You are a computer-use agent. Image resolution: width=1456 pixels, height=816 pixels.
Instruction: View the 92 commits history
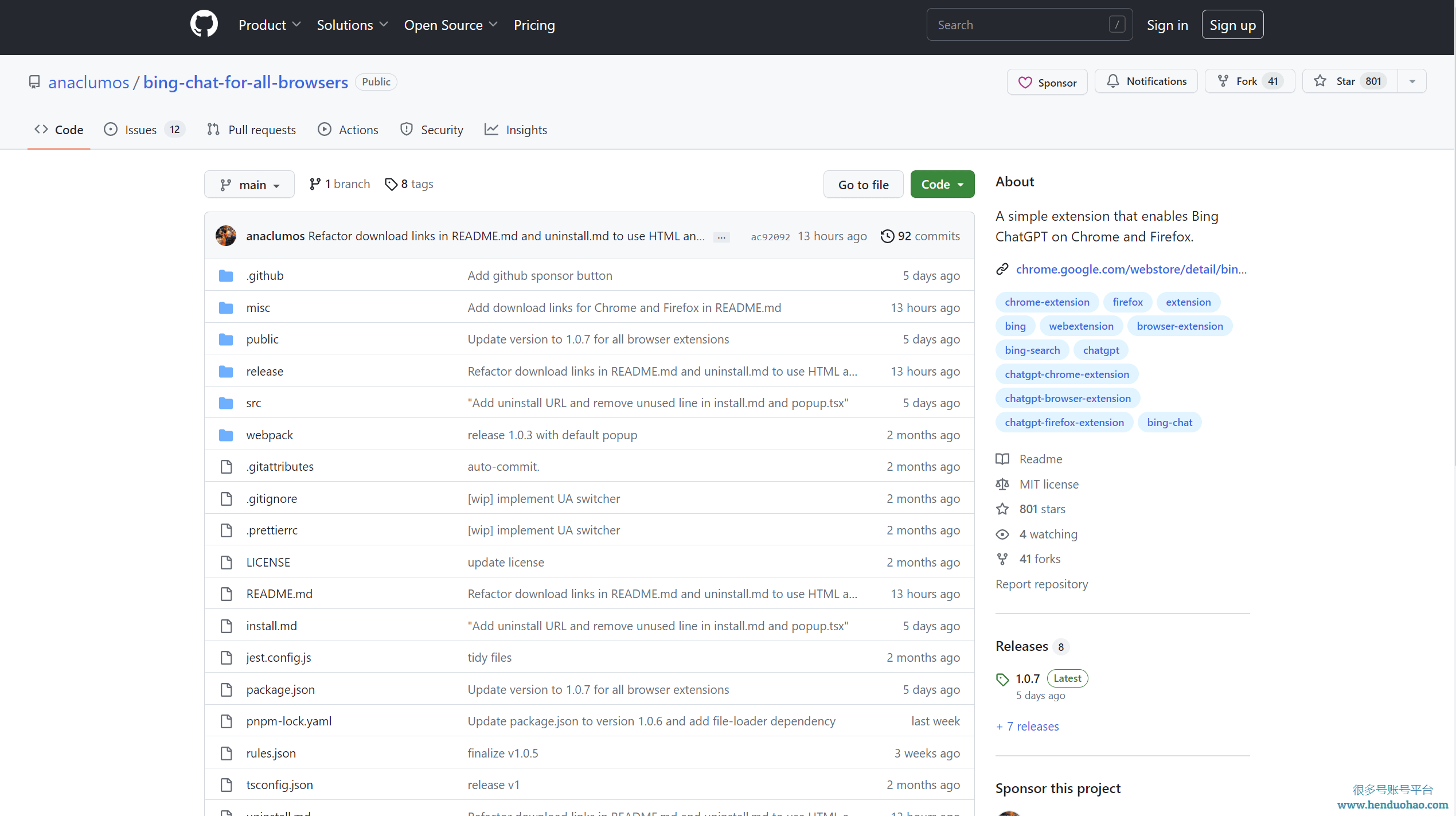point(920,236)
